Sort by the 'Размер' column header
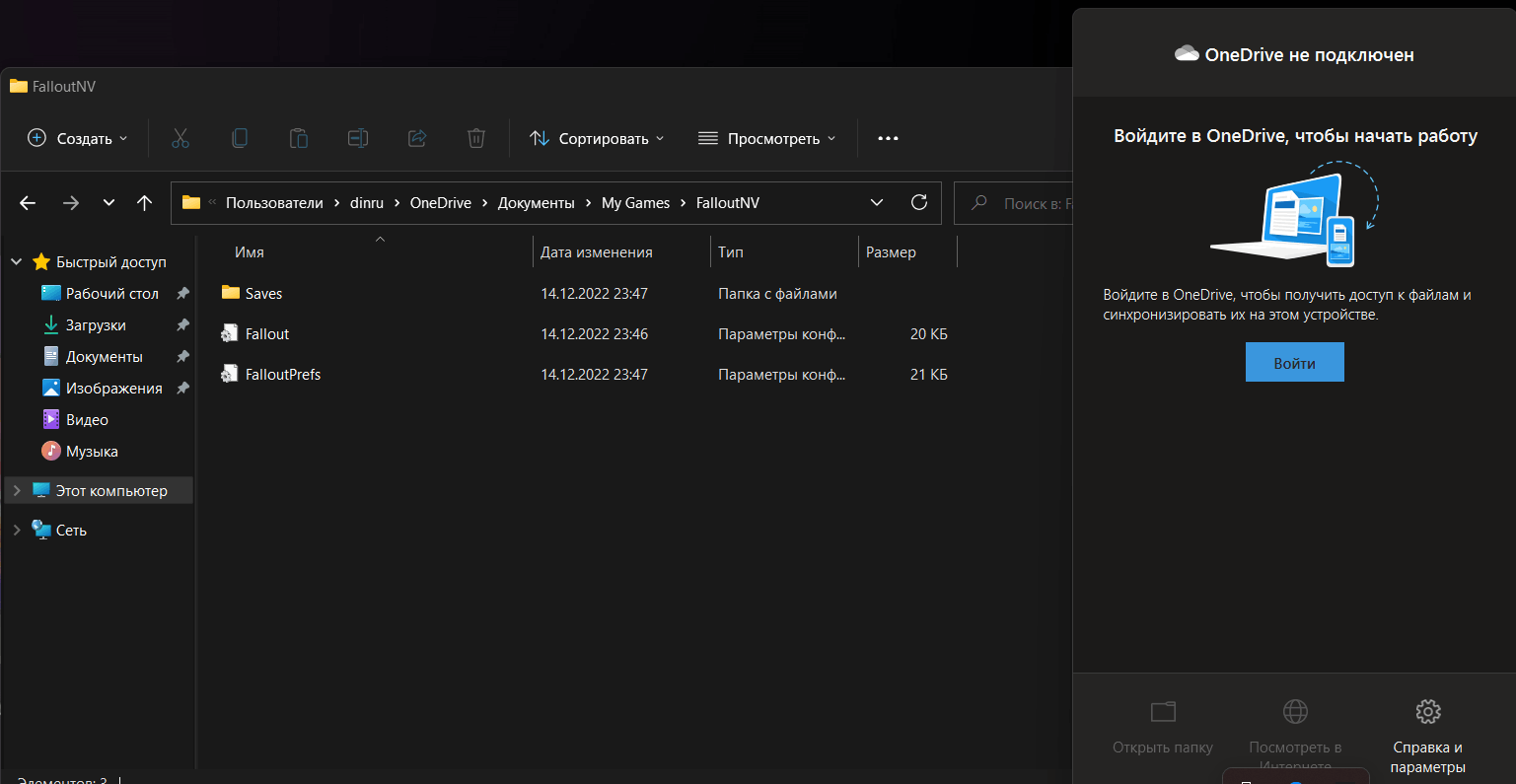This screenshot has height=784, width=1516. coord(891,252)
